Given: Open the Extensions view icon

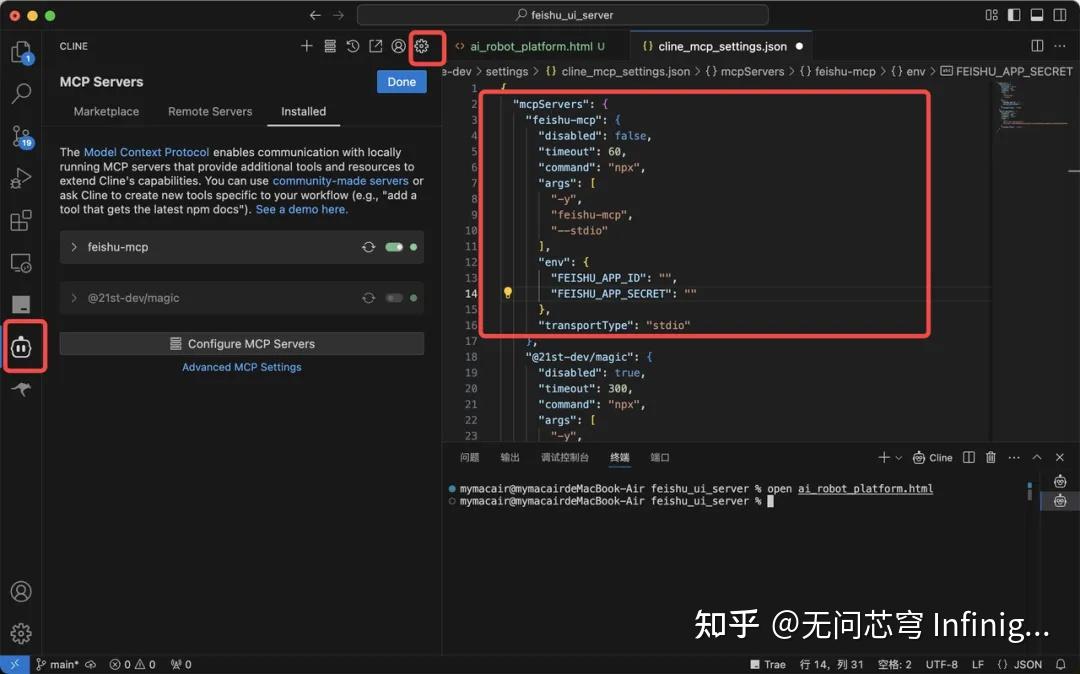Looking at the screenshot, I should [22, 220].
